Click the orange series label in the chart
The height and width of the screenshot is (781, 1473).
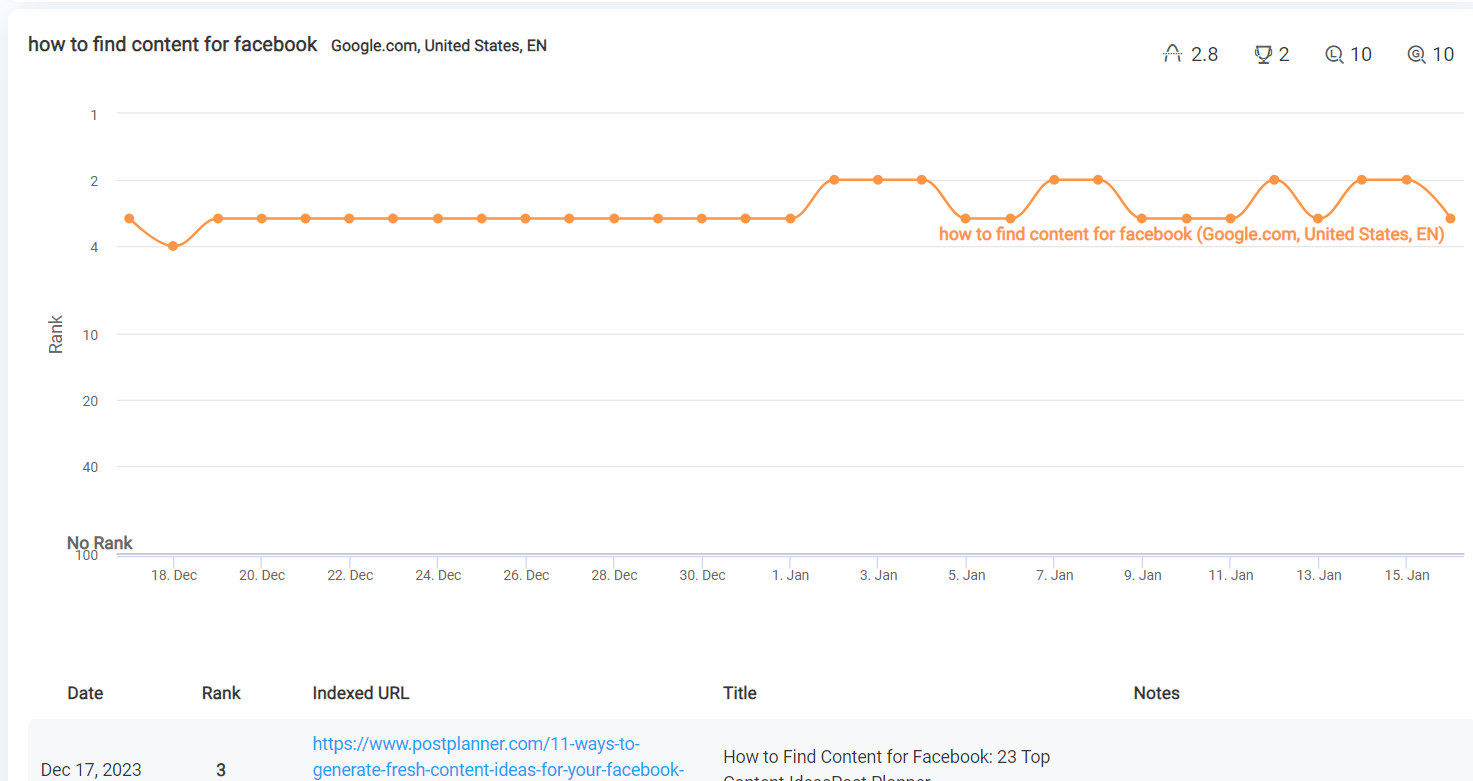point(1192,234)
